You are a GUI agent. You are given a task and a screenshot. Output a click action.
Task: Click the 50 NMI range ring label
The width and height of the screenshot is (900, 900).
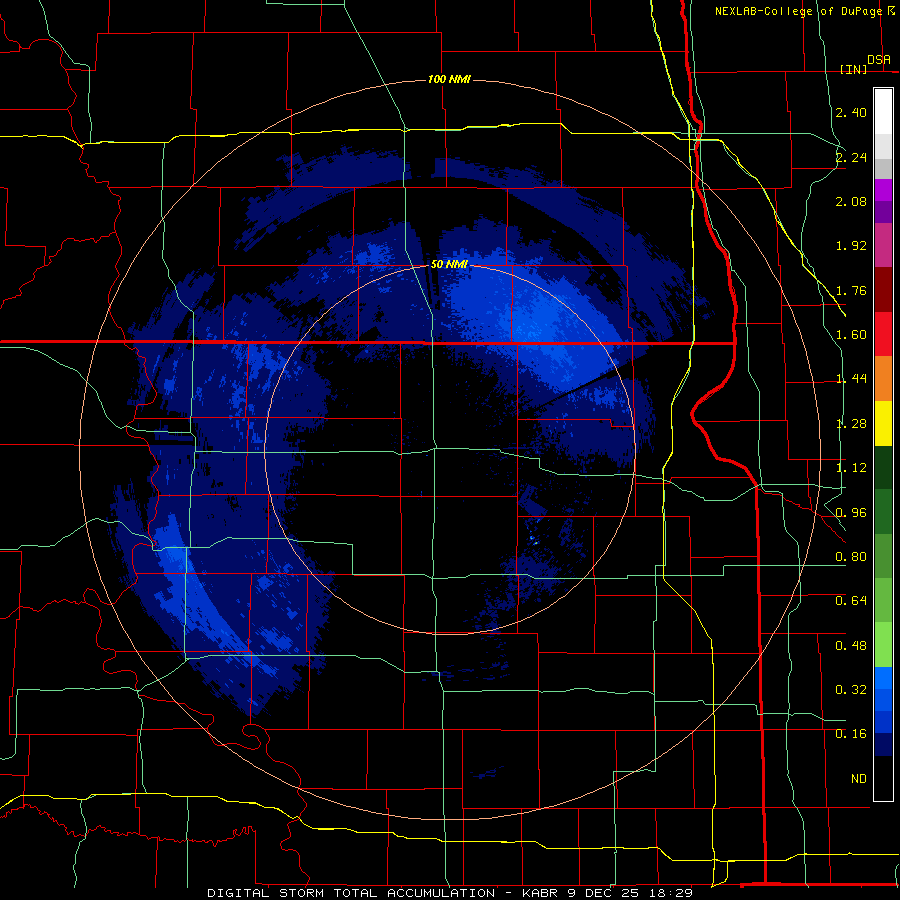(x=449, y=264)
